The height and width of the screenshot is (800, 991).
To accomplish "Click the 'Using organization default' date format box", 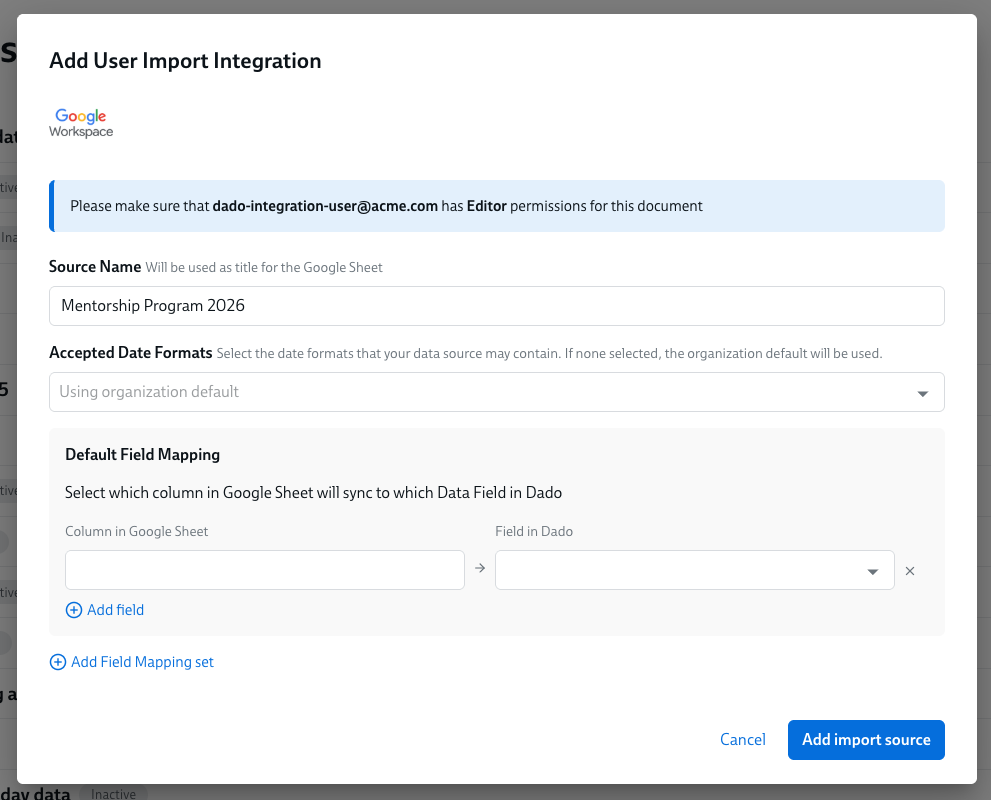I will click(480, 392).
